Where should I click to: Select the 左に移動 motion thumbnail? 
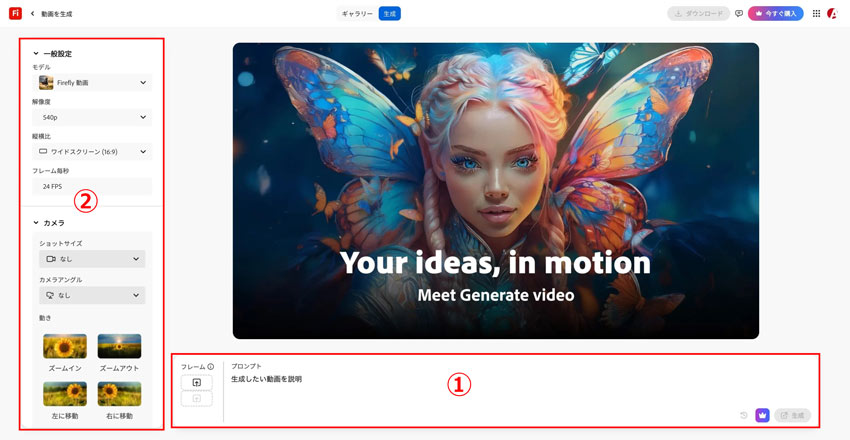[x=65, y=394]
